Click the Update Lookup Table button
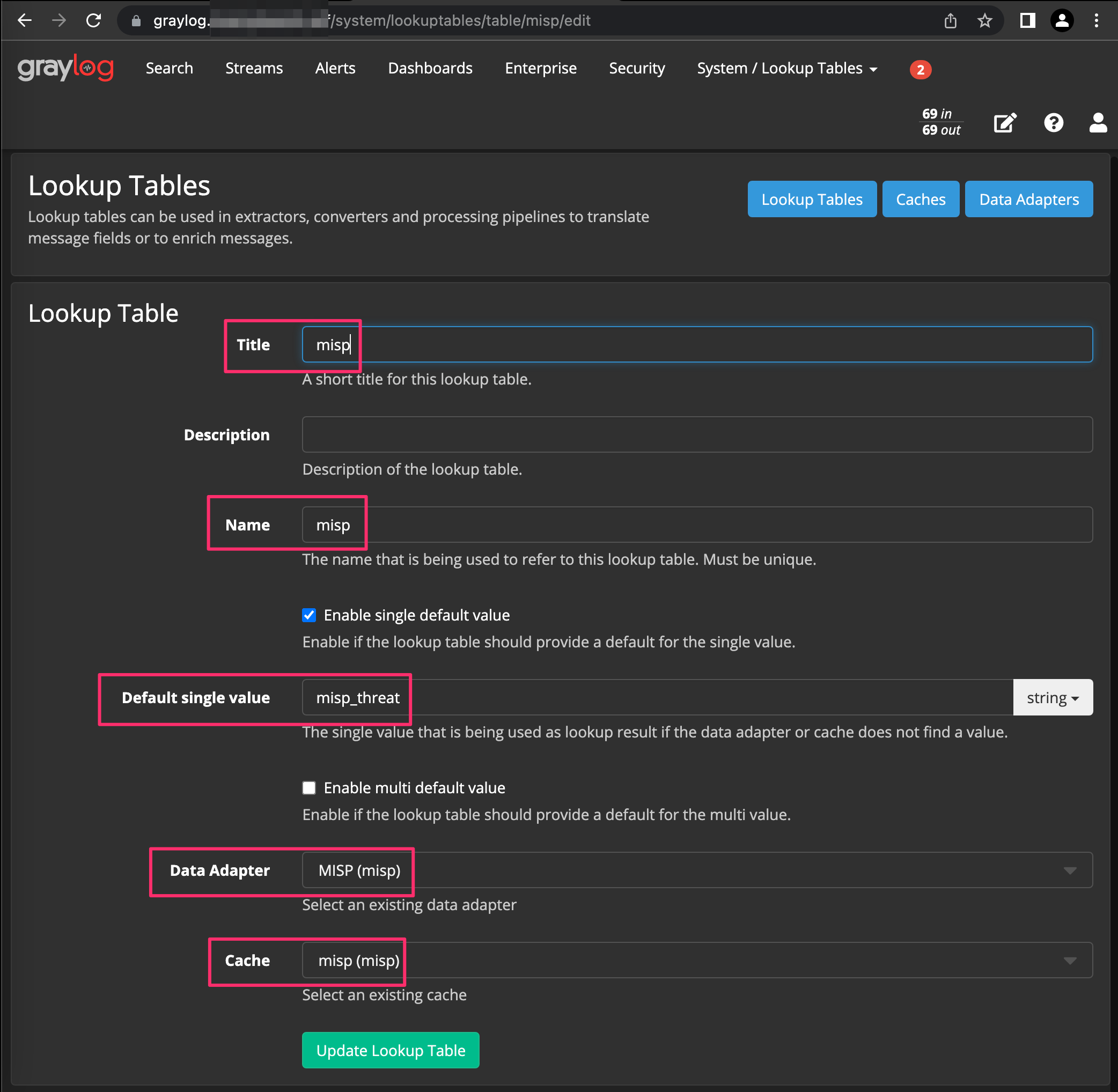The height and width of the screenshot is (1092, 1118). click(390, 1050)
